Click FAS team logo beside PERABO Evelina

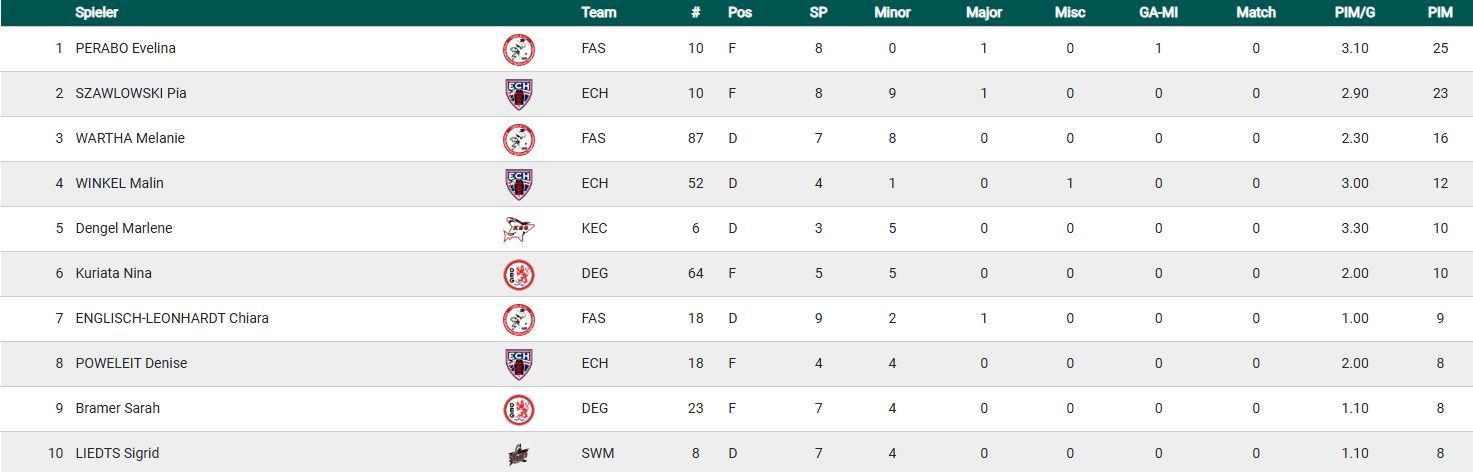click(x=518, y=49)
